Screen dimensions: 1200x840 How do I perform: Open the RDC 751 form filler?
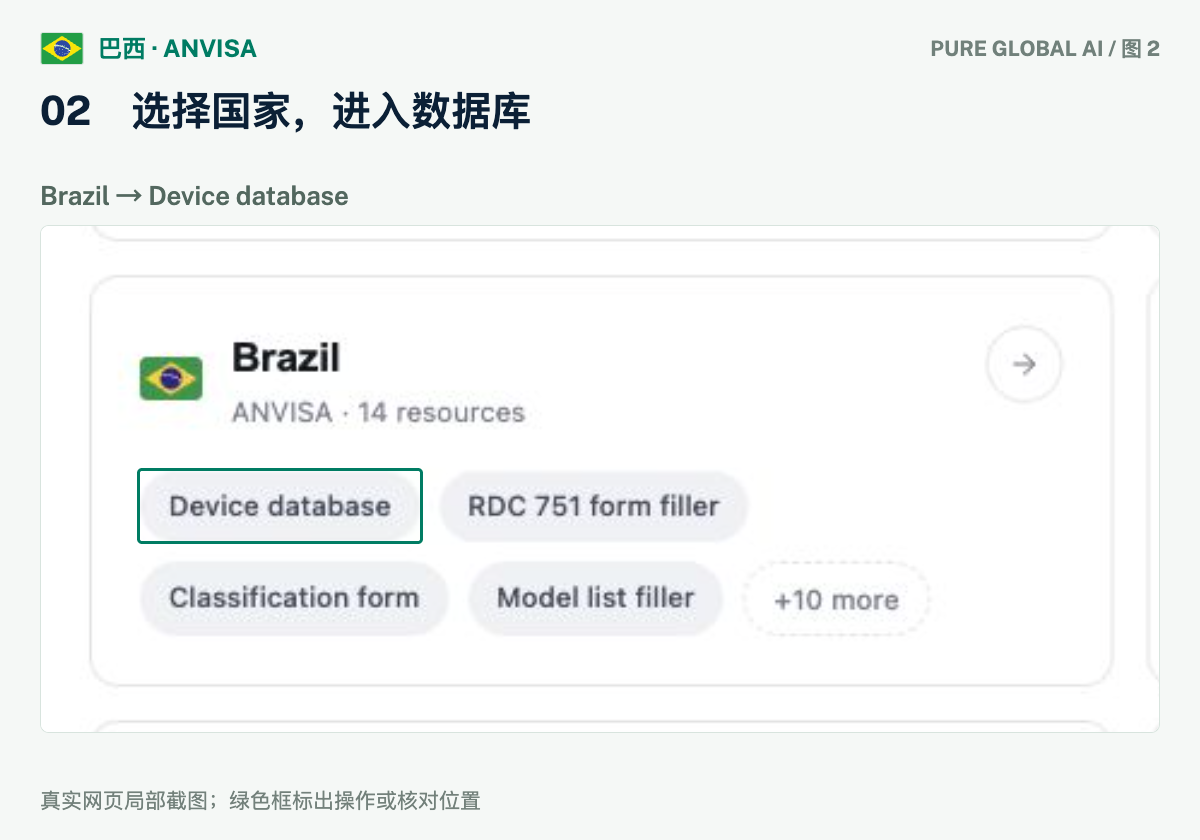pos(594,506)
